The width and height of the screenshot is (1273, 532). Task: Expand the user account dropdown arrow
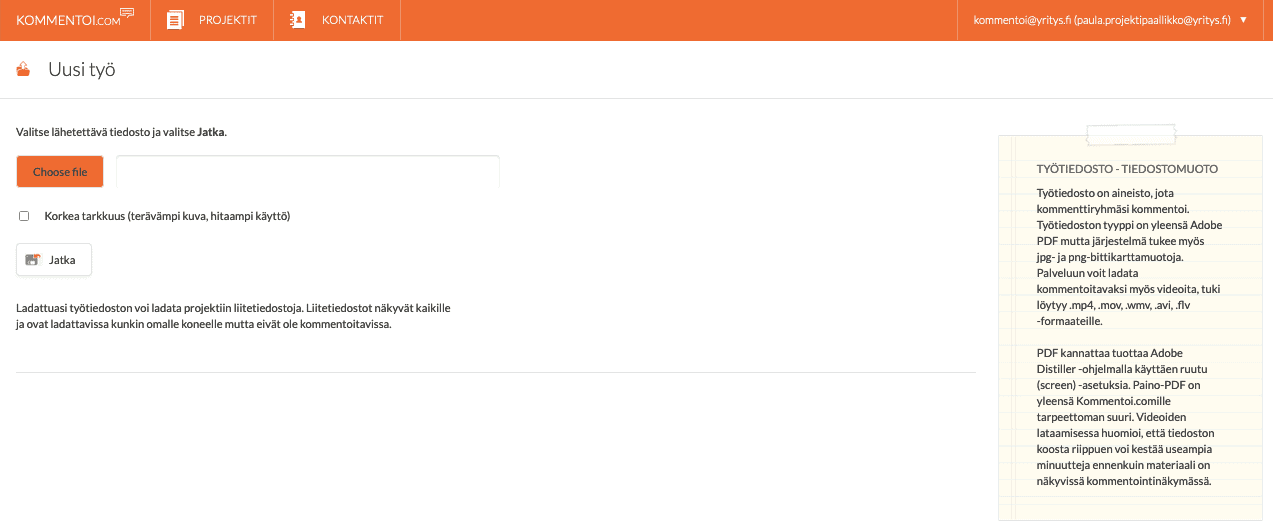(x=1243, y=20)
